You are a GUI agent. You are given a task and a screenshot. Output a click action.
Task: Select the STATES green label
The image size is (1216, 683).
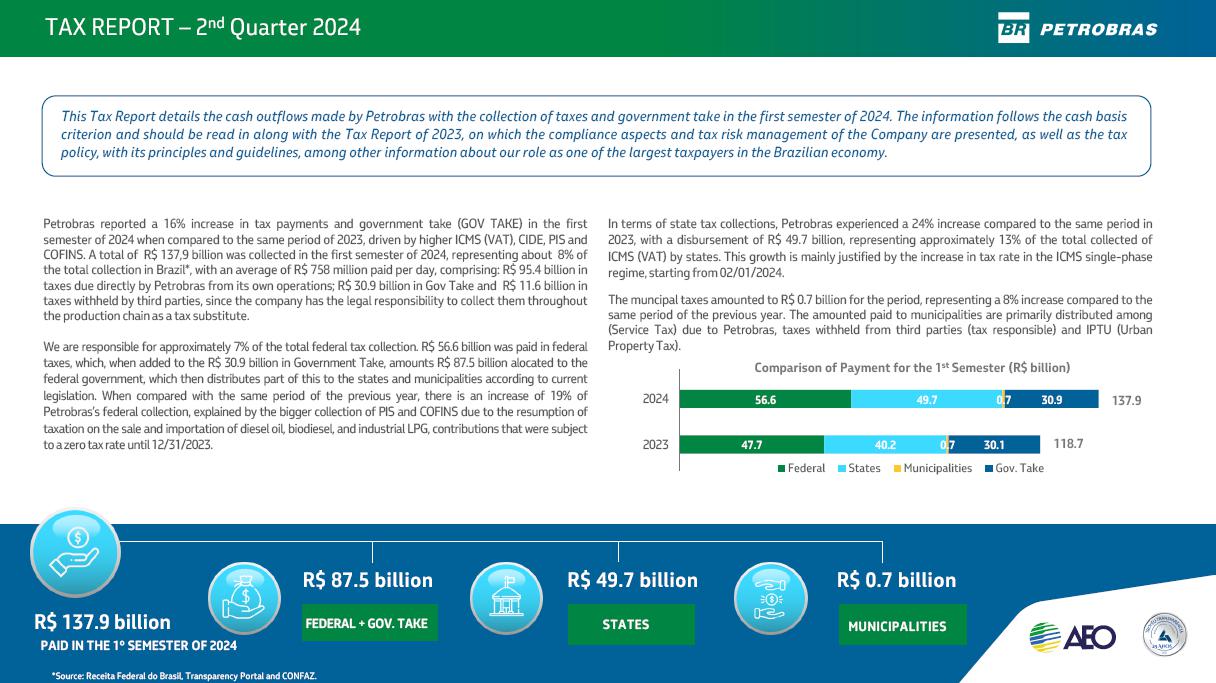pos(630,624)
